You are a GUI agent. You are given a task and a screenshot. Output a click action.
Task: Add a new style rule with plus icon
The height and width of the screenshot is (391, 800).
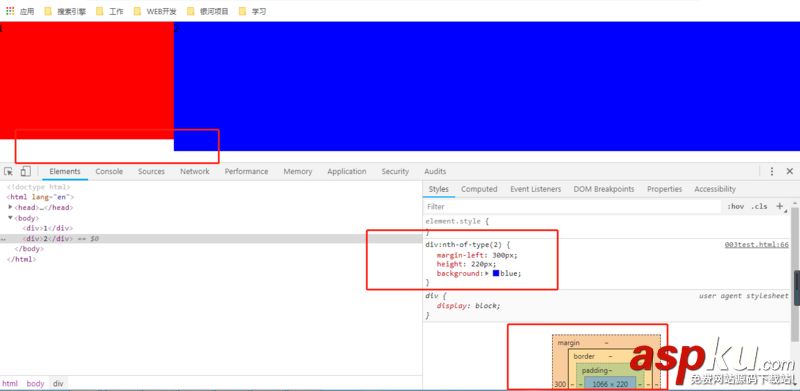[780, 206]
